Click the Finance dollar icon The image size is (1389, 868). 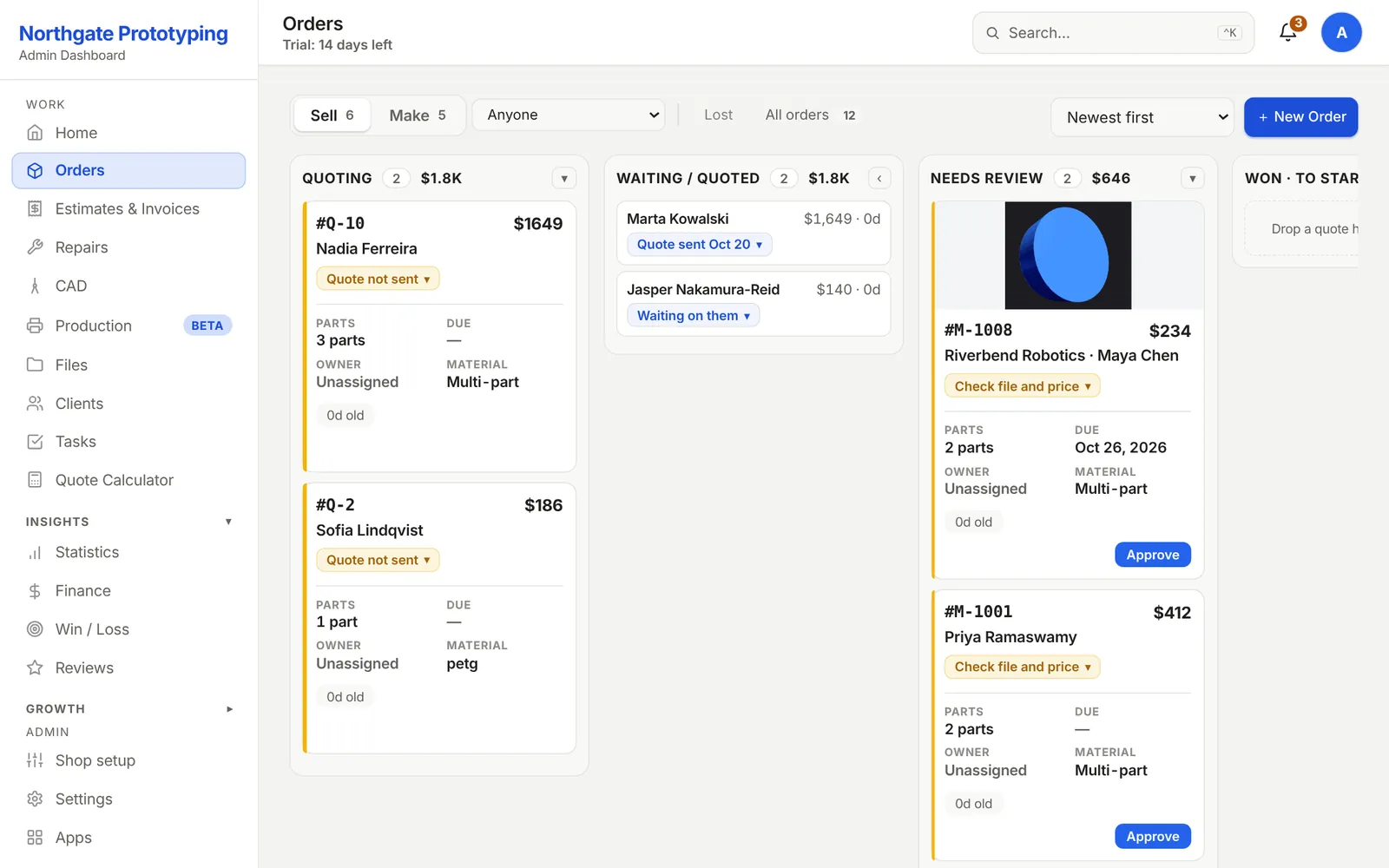tap(35, 591)
